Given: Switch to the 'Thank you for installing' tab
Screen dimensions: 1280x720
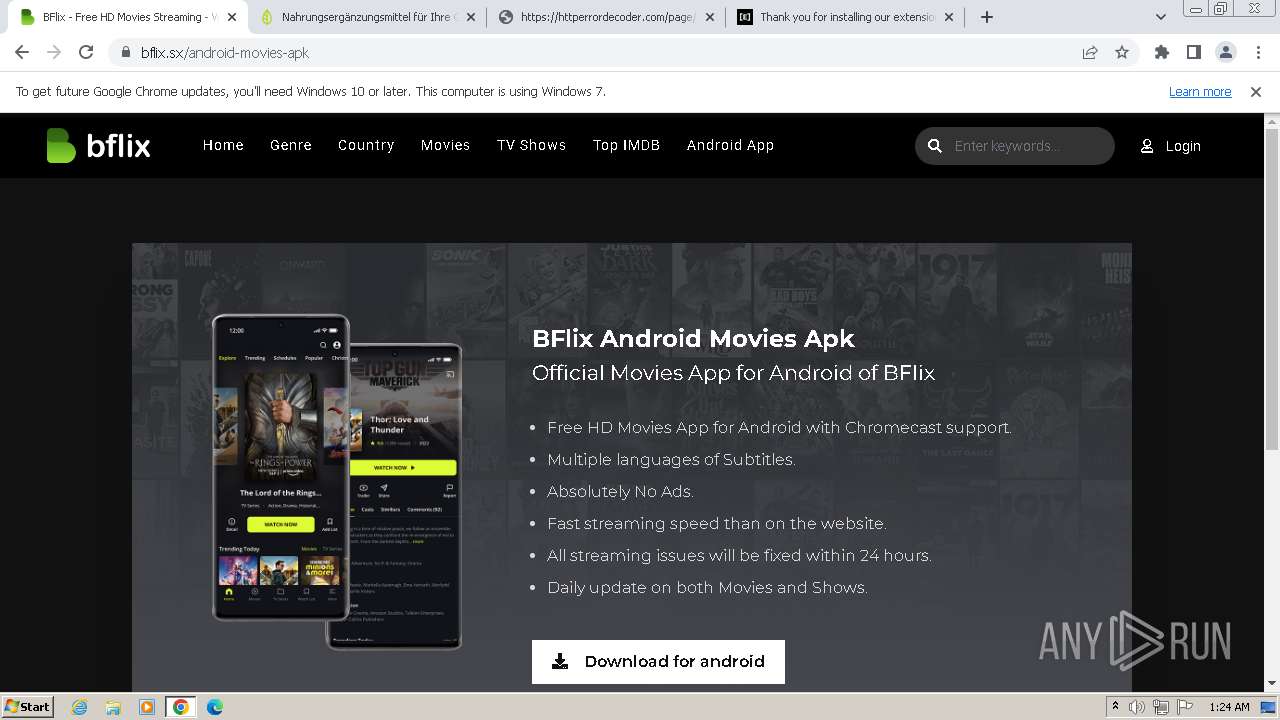Looking at the screenshot, I should click(846, 17).
